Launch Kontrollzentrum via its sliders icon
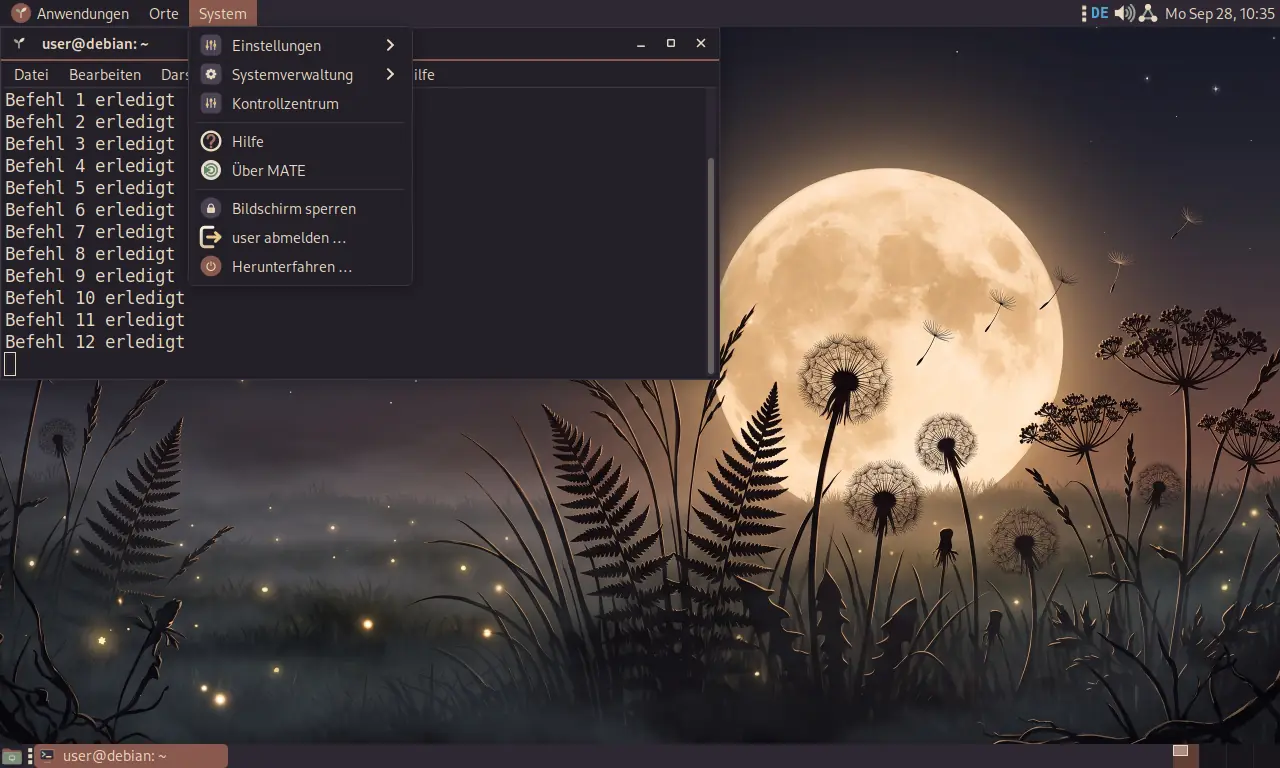 pyautogui.click(x=211, y=104)
